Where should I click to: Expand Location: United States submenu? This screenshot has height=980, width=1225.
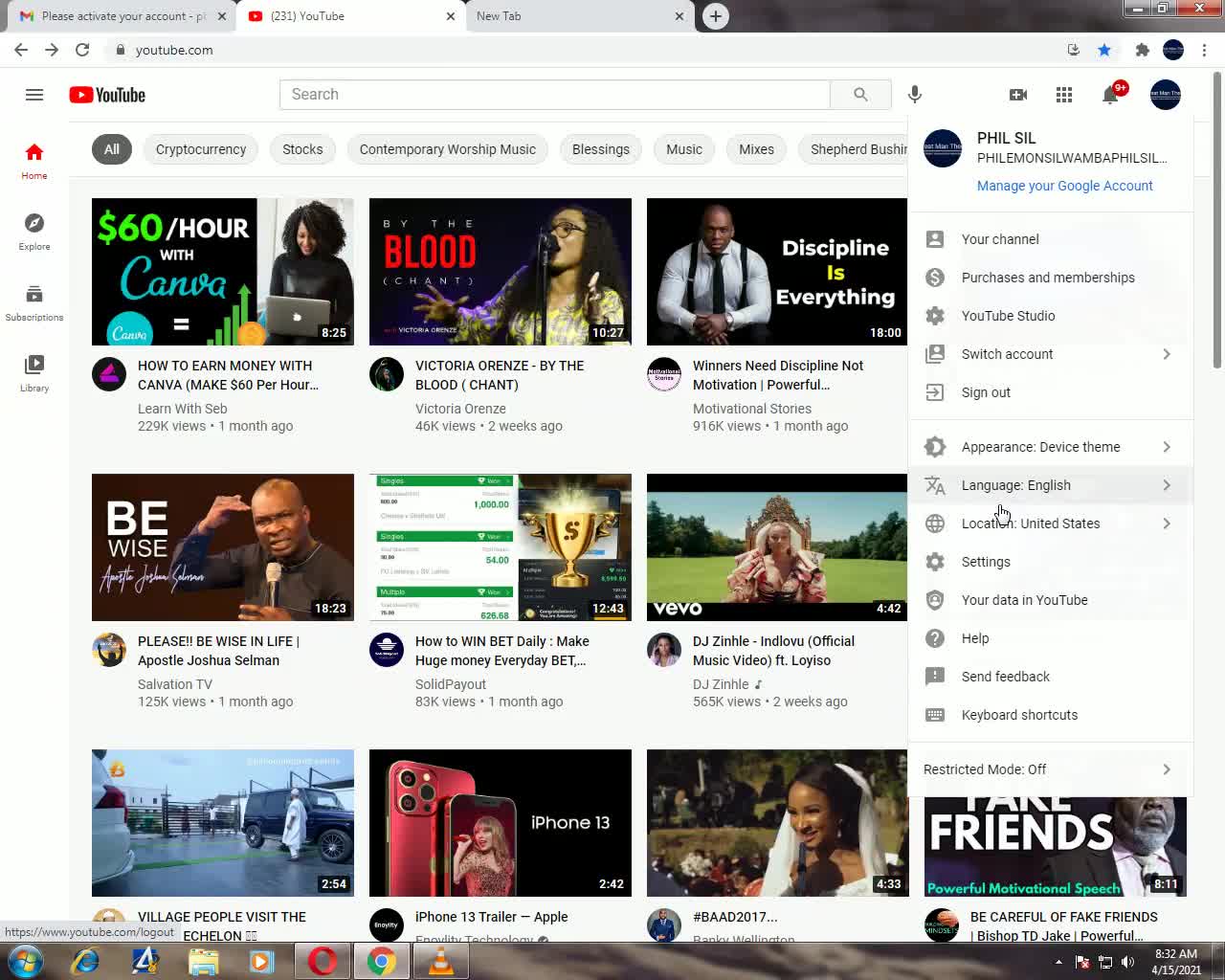coord(1050,523)
